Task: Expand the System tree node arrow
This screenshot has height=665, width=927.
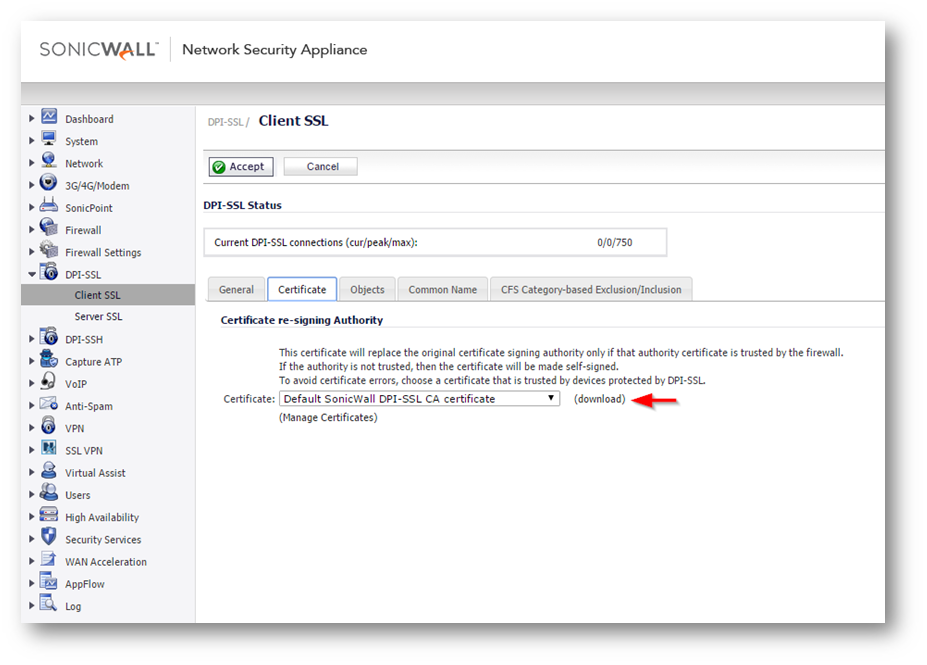Action: coord(32,141)
